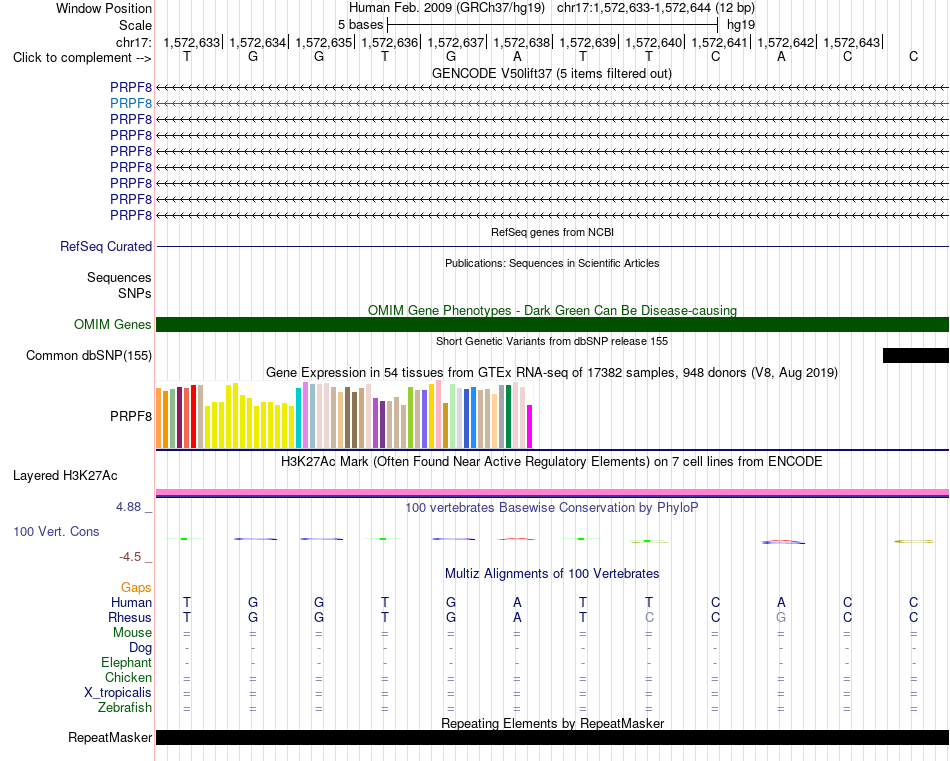950x761 pixels.
Task: Open the OMIM Genes track label
Action: [113, 324]
